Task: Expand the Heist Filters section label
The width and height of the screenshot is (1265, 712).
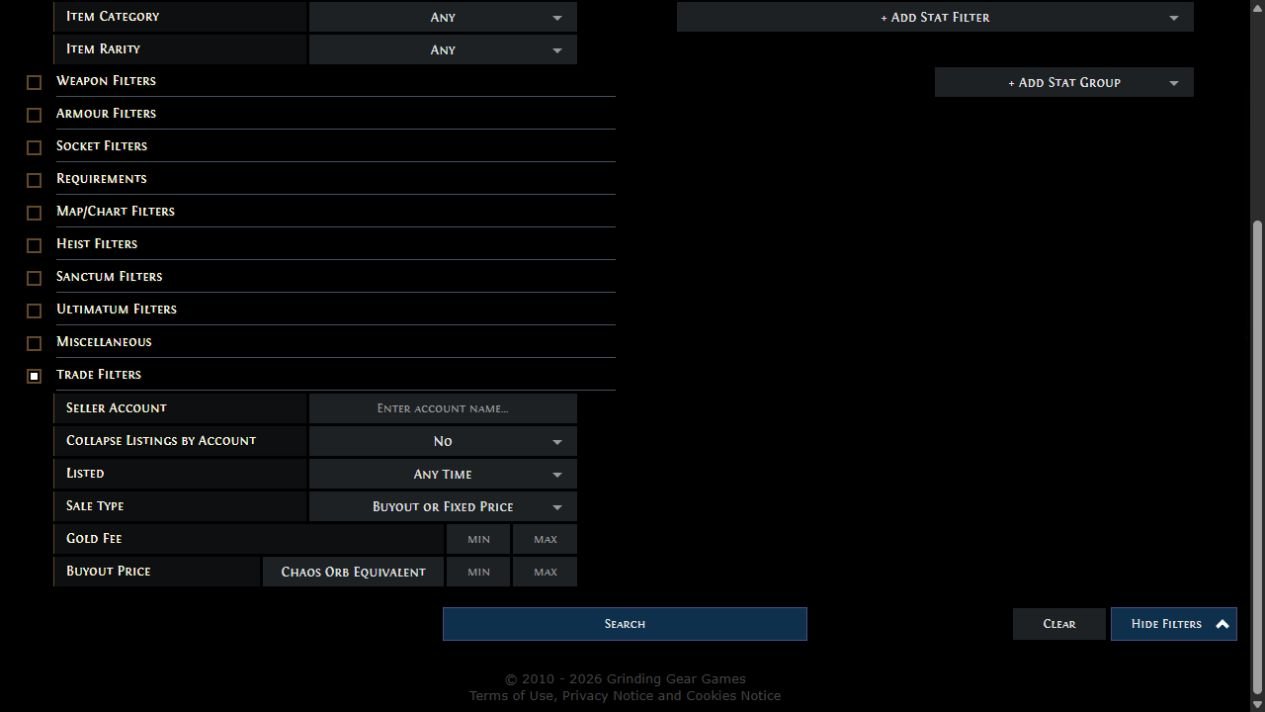Action: point(97,243)
